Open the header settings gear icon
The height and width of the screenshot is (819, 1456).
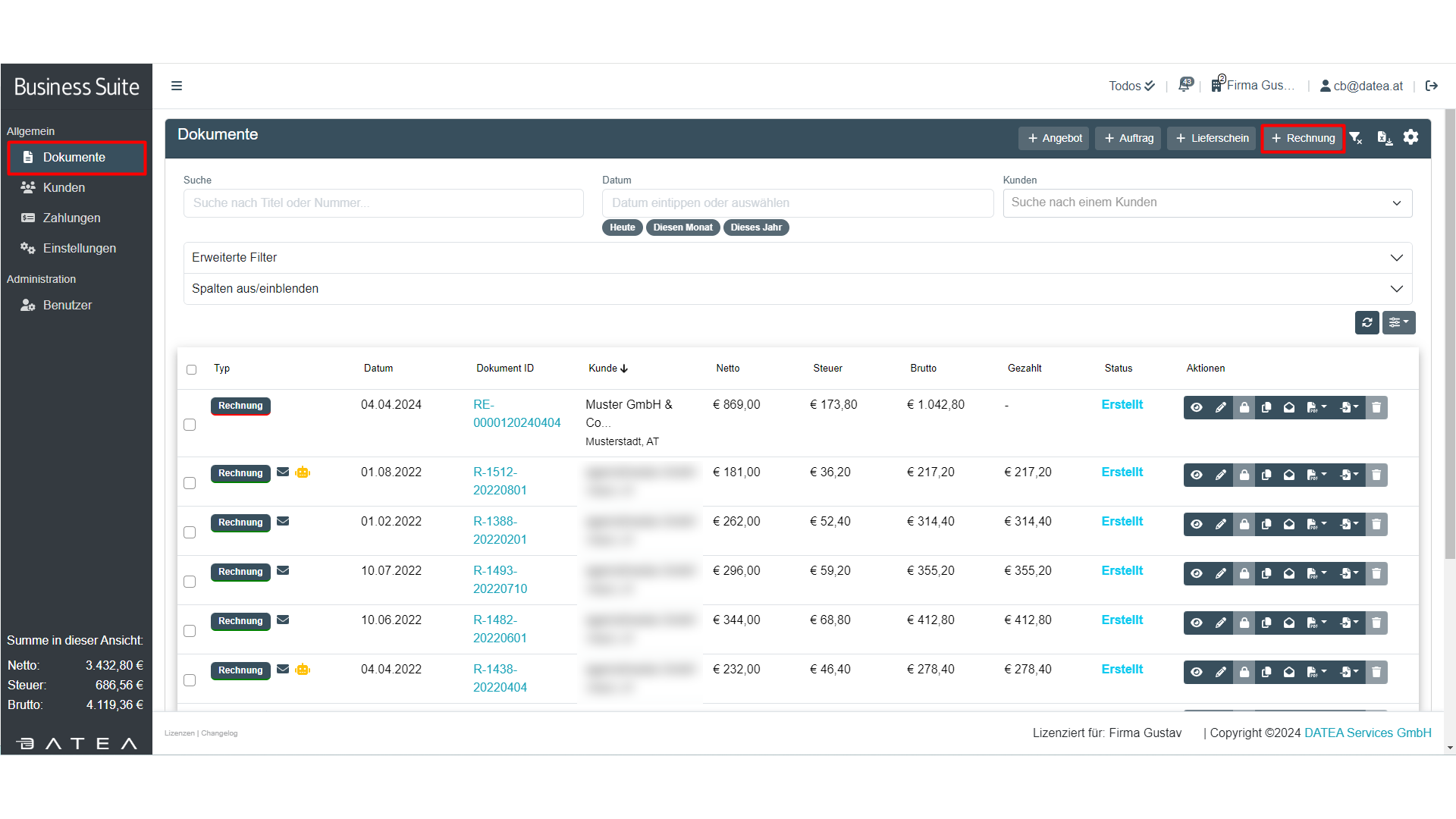tap(1410, 137)
